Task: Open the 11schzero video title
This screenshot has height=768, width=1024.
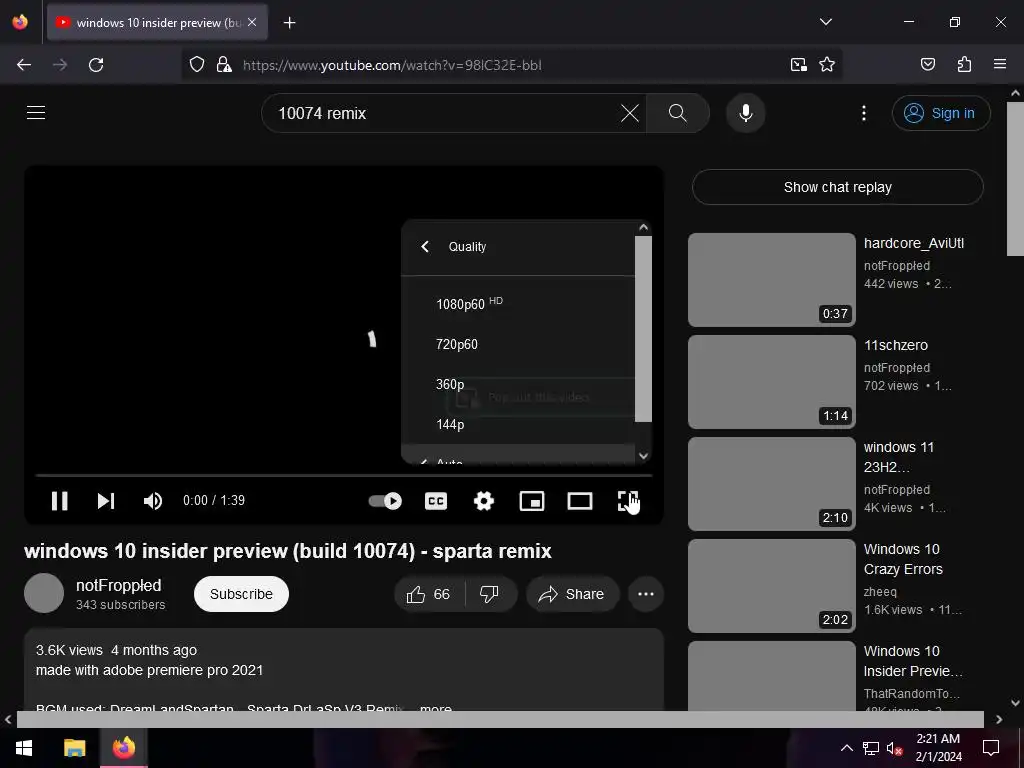Action: click(895, 345)
